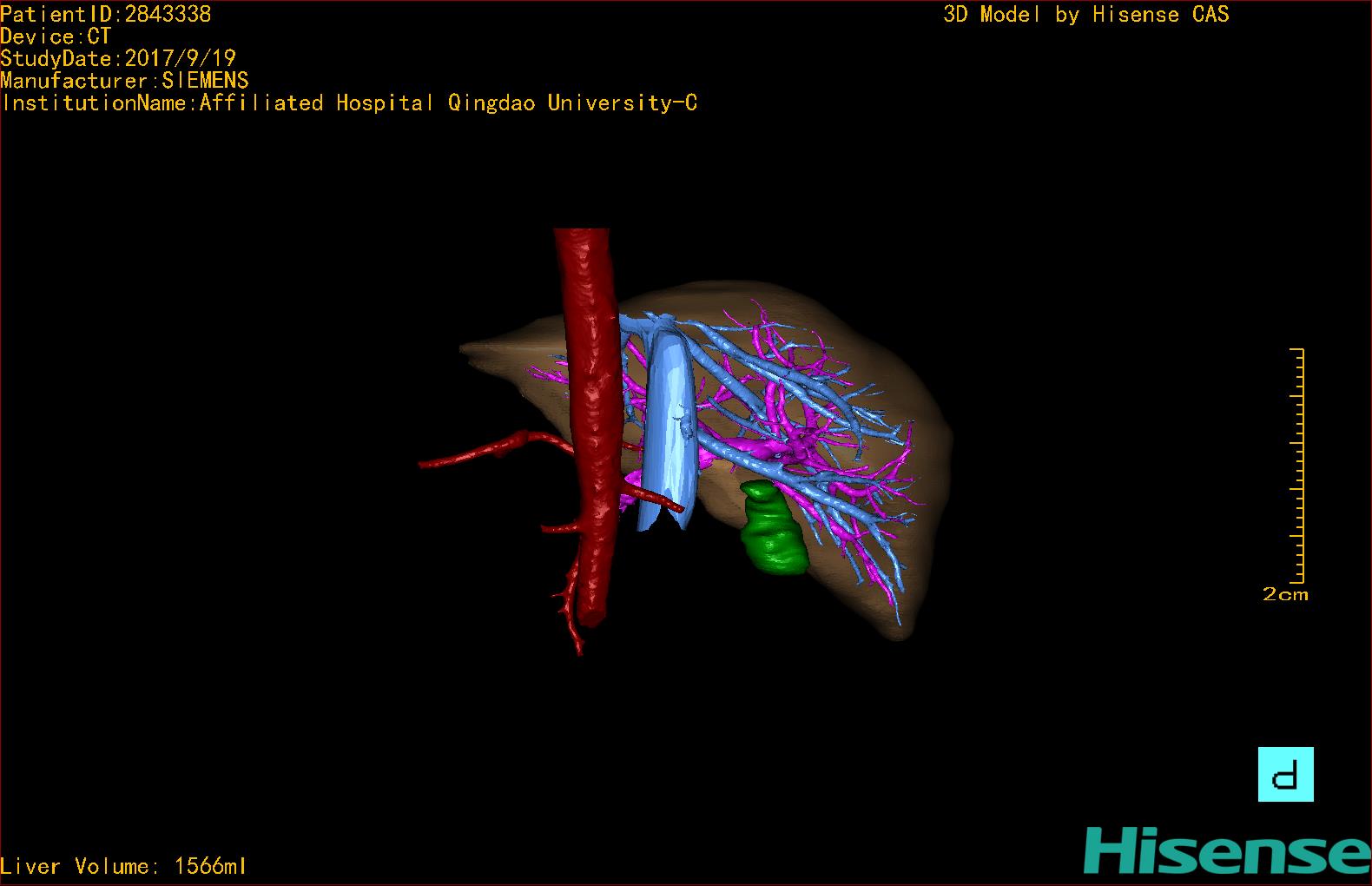This screenshot has width=1372, height=886.
Task: Select the 'InstitutionName:Affiliated Hospital Qingdao University-C' text
Action: pyautogui.click(x=349, y=103)
